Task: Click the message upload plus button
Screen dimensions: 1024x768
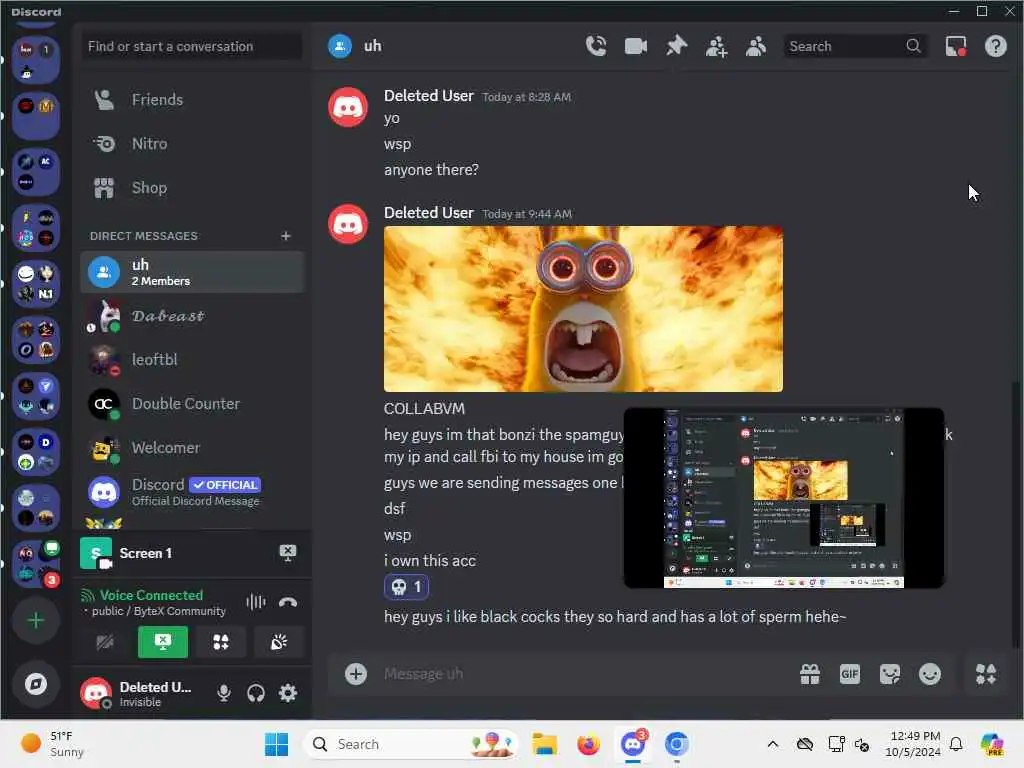Action: tap(356, 674)
